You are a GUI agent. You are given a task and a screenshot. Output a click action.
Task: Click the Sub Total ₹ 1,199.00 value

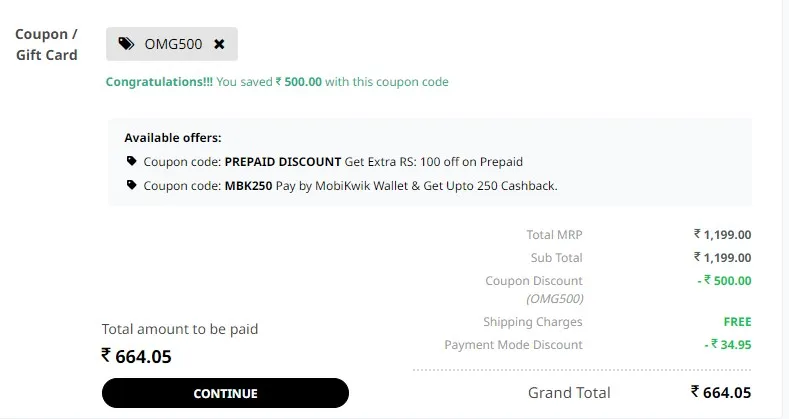[723, 258]
